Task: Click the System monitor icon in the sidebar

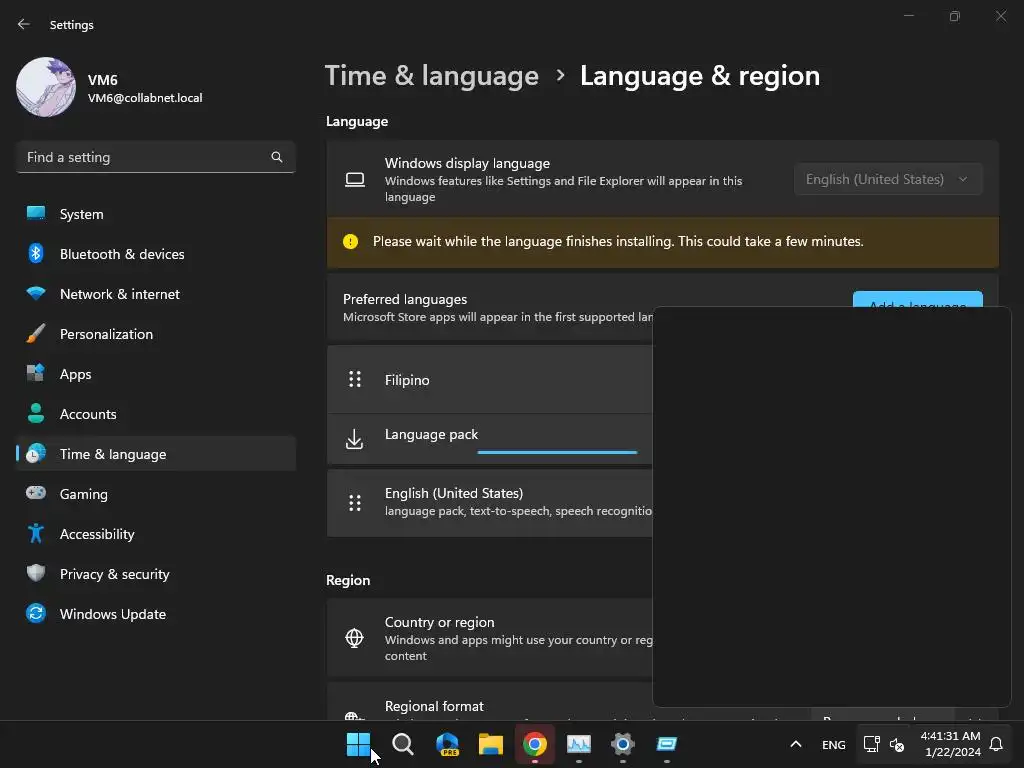Action: [x=36, y=213]
